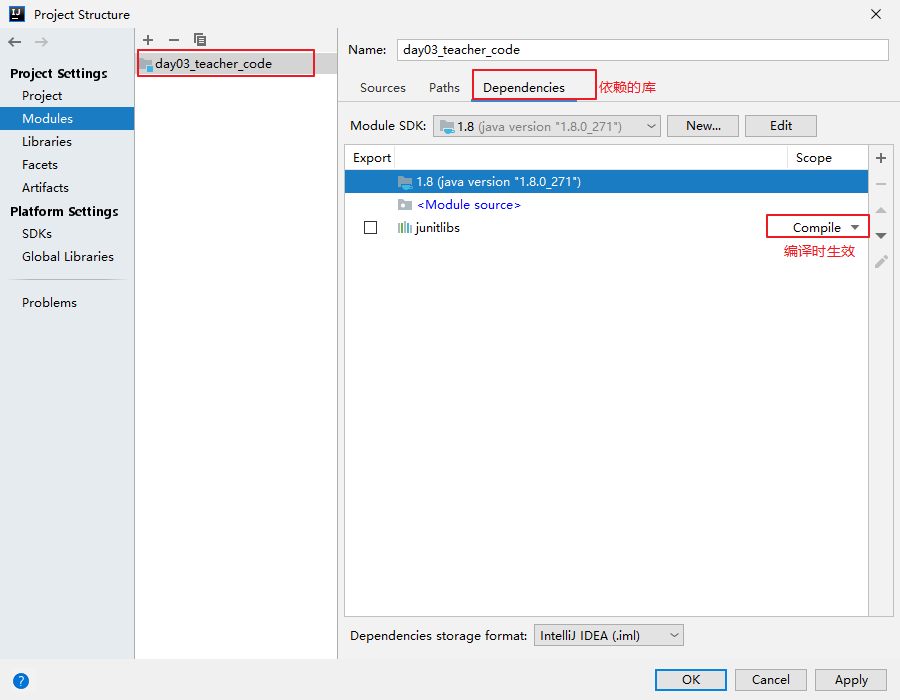
Task: Select day03_teacher_code module in list
Action: 213,64
